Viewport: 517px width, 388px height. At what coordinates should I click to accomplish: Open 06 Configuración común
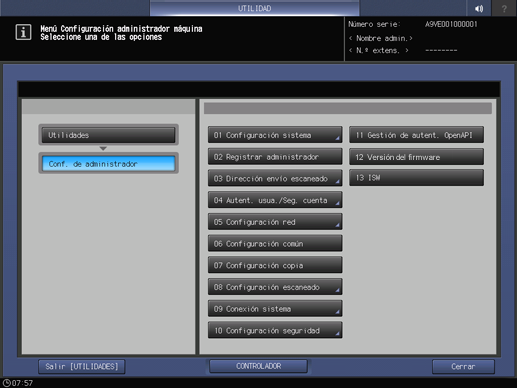[275, 243]
